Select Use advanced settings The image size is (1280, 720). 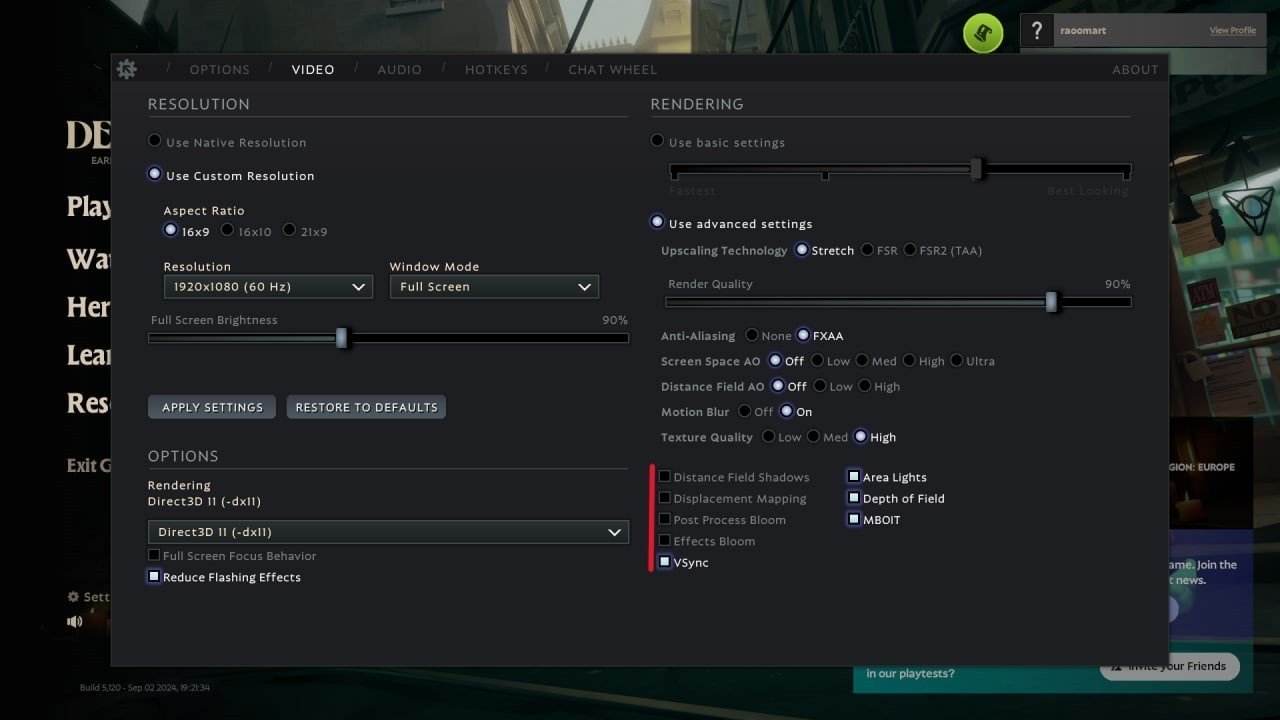(x=657, y=222)
